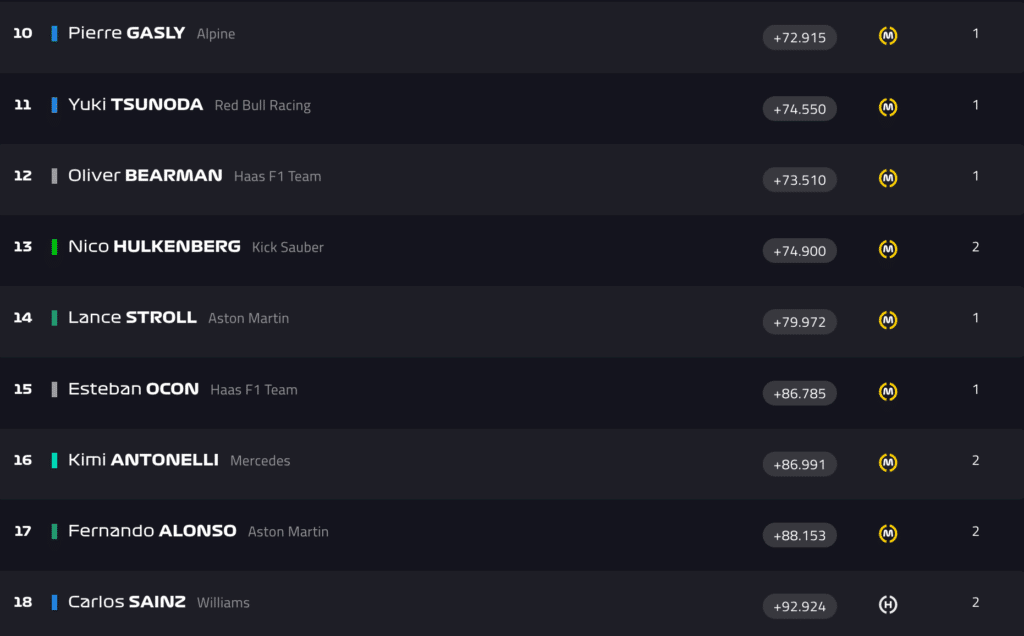Click Alonso's yellow tyre compound icon

[888, 534]
